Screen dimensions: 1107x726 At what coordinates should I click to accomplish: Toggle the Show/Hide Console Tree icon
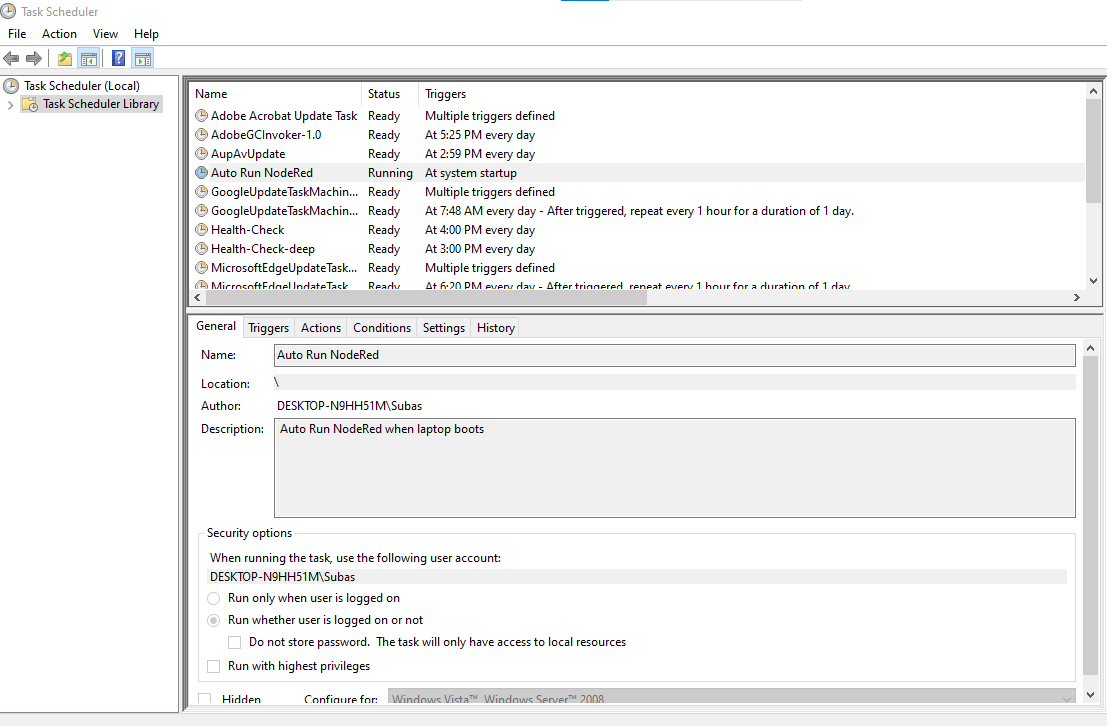point(89,58)
